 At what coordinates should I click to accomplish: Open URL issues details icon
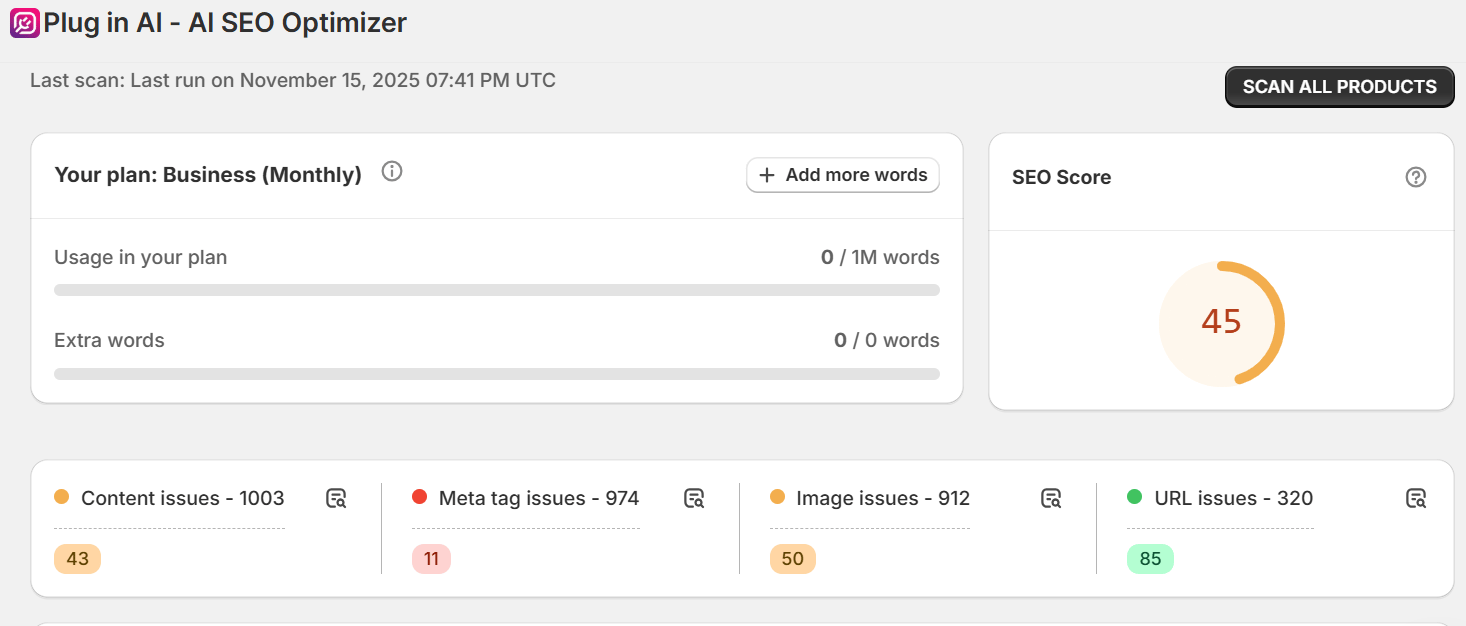pos(1415,498)
